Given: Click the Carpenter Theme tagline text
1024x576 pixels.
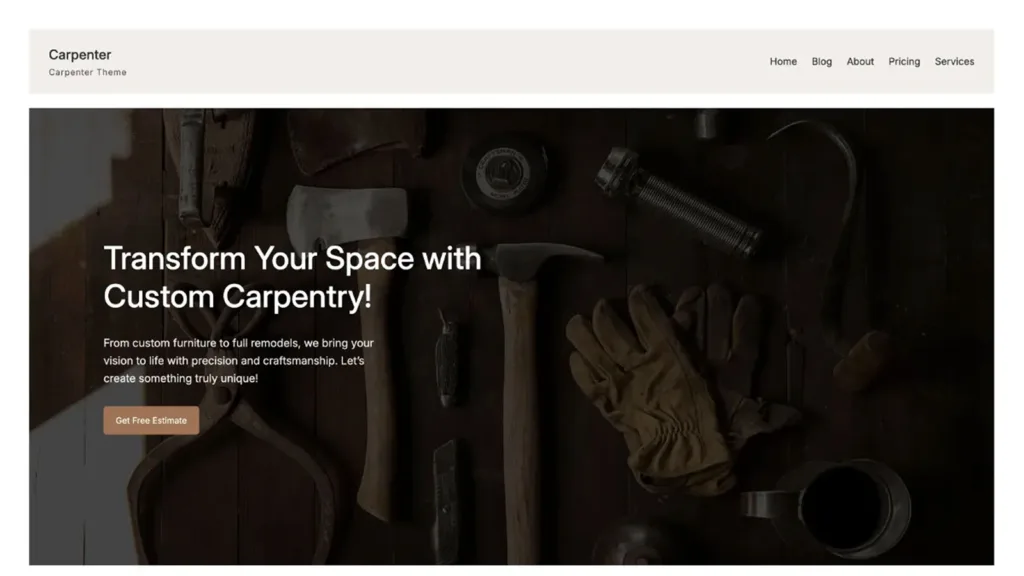Looking at the screenshot, I should [88, 72].
